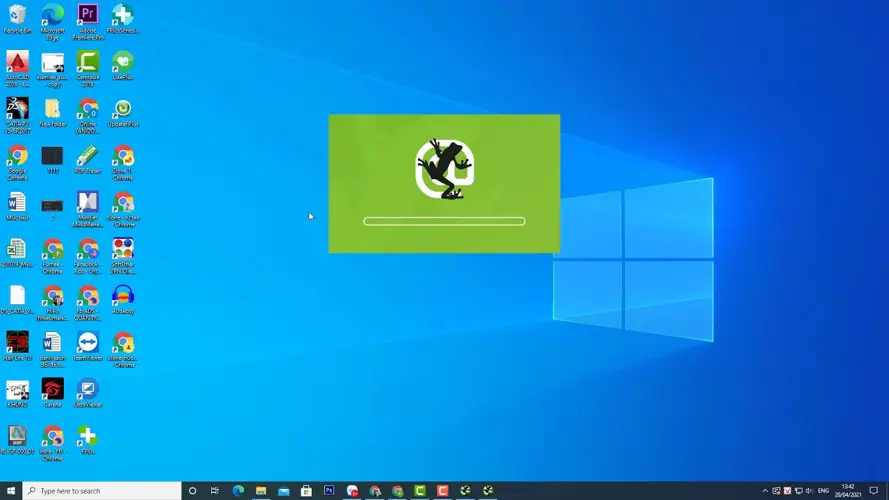889x500 pixels.
Task: Launch the CATIA P3 desktop shortcut
Action: [x=17, y=116]
